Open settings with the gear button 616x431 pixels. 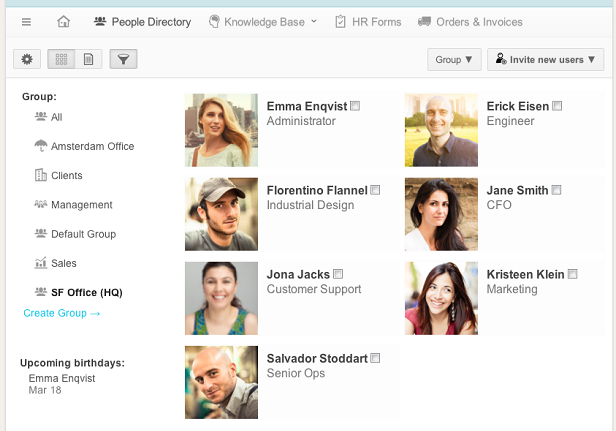(27, 59)
